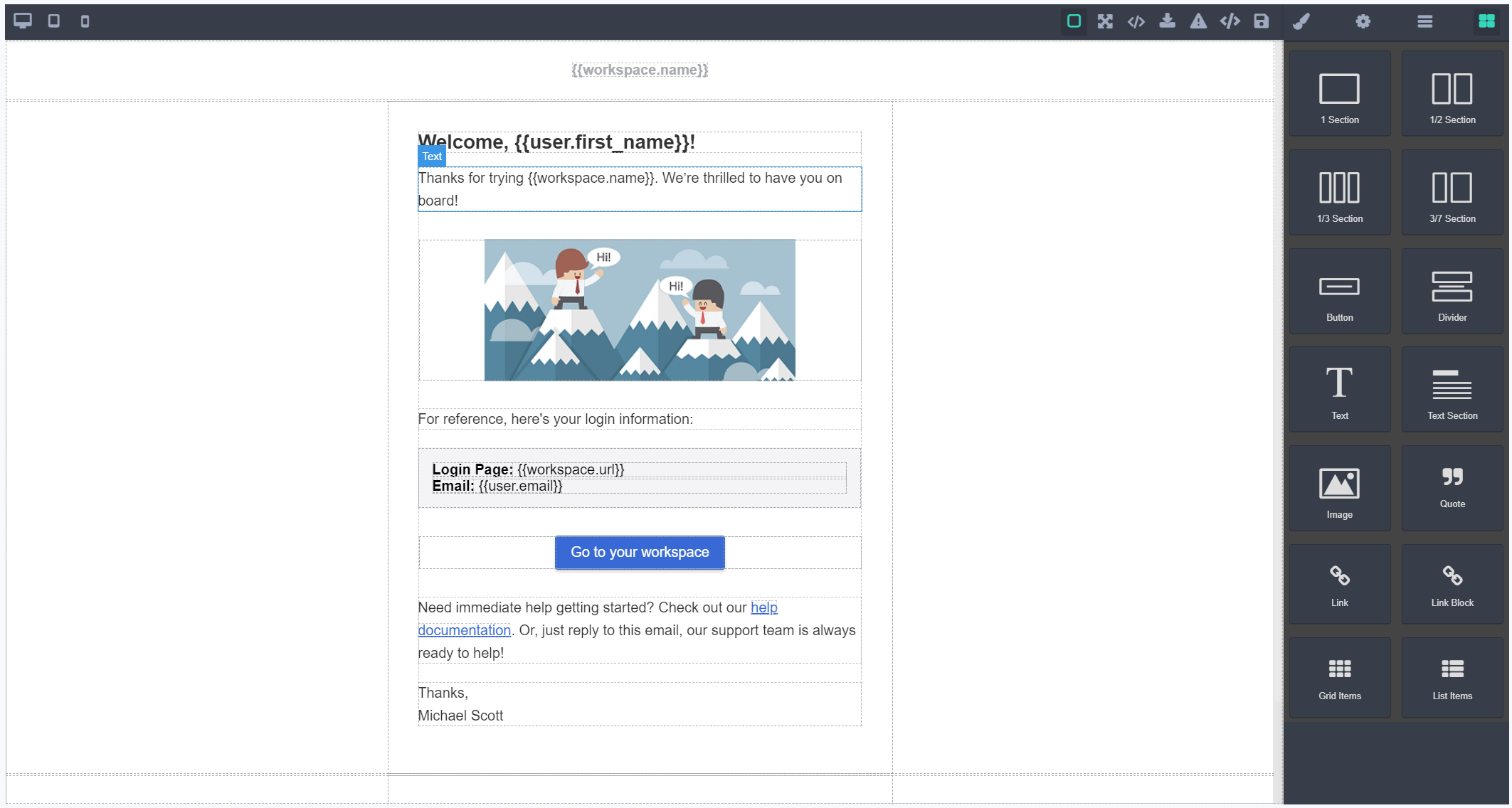Screen dimensions: 1512x808
Task: Select the 1 Section block
Action: point(1340,94)
